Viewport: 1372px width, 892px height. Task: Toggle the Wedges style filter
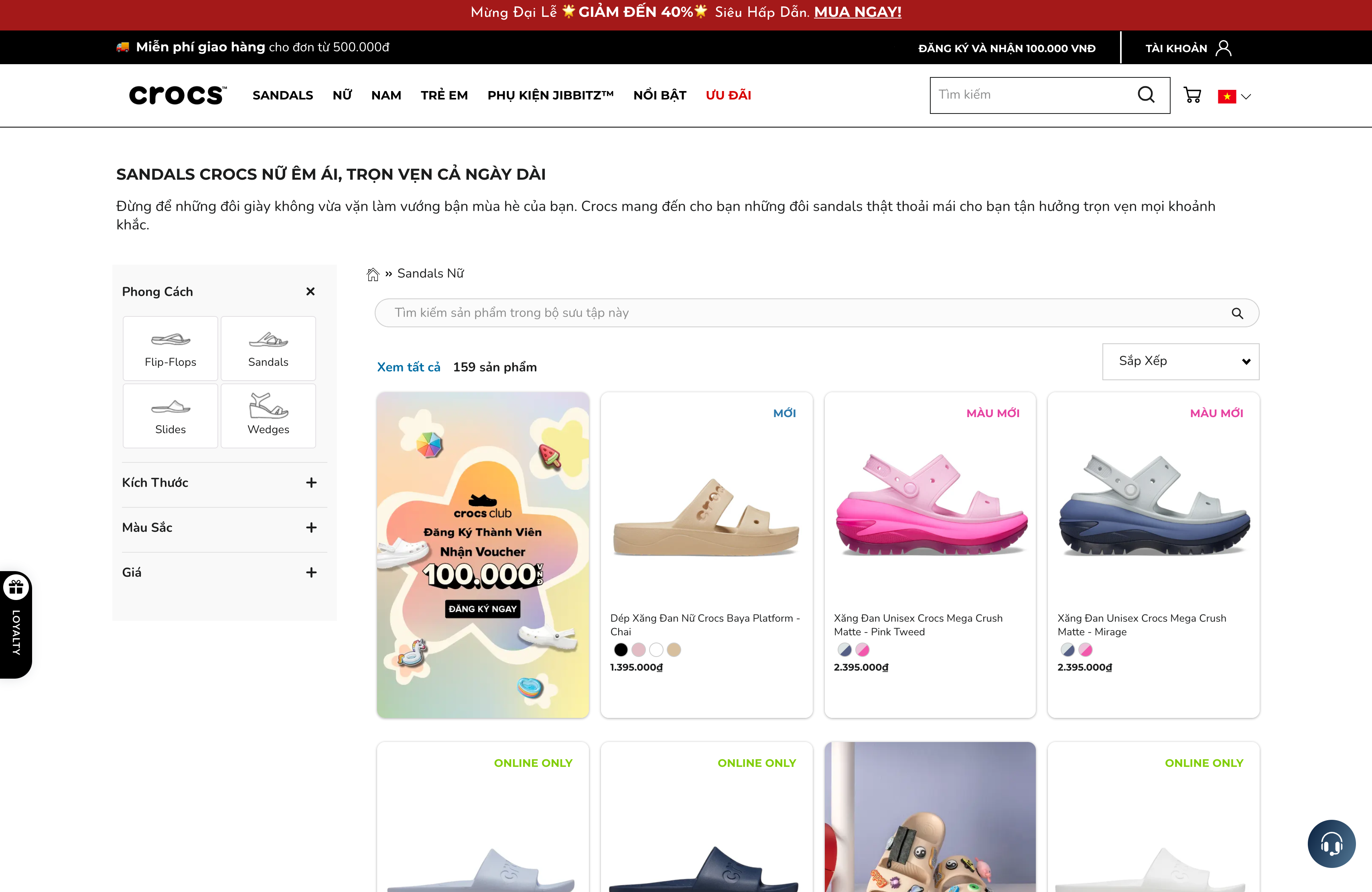click(x=268, y=415)
